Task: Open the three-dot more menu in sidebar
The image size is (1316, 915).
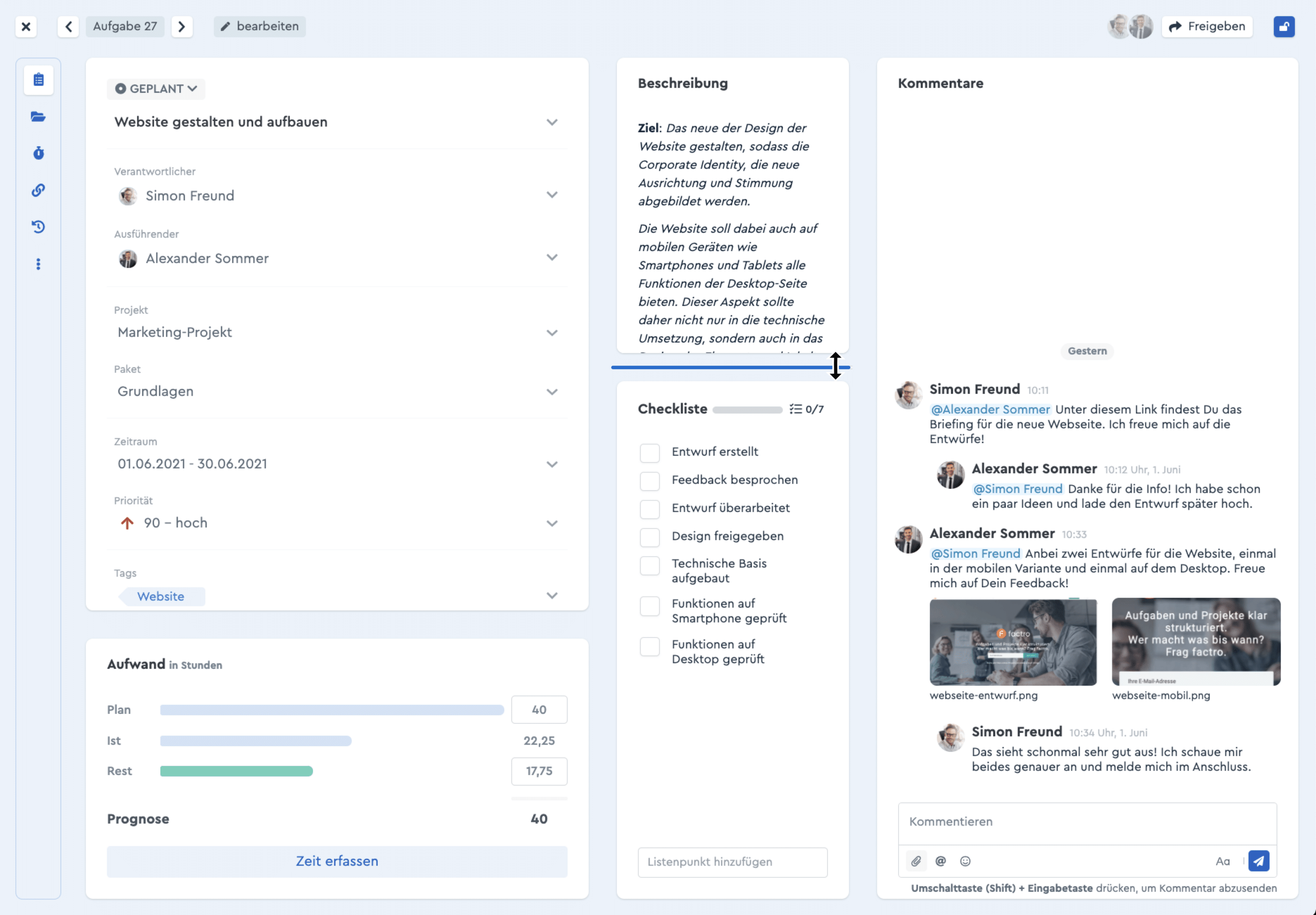Action: tap(38, 264)
